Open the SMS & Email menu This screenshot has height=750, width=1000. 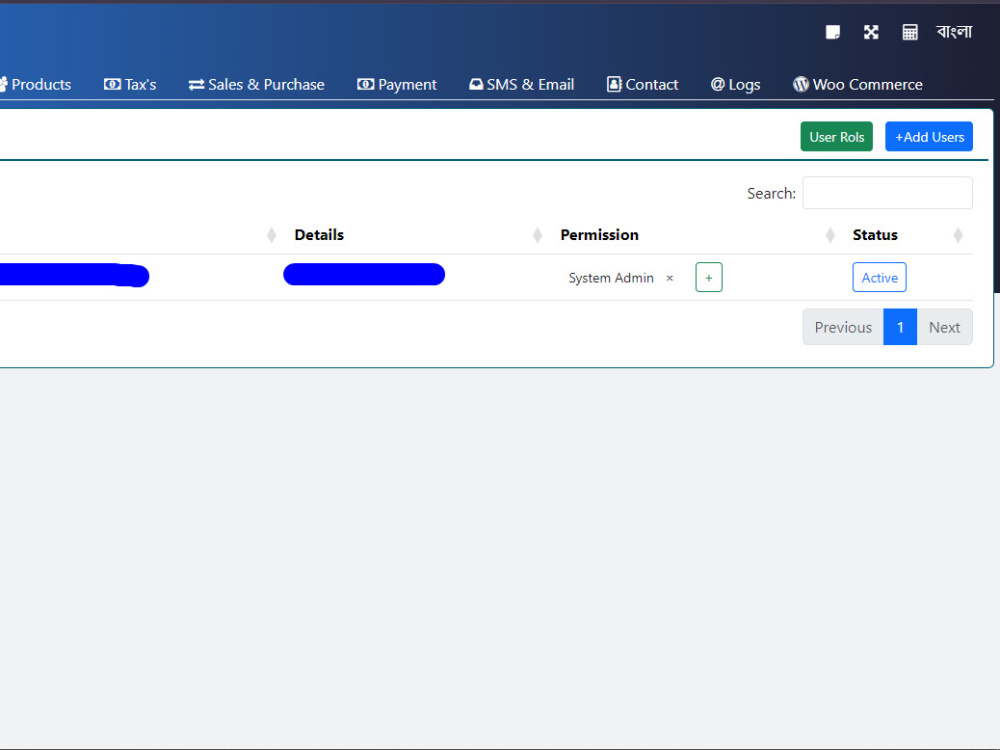522,84
